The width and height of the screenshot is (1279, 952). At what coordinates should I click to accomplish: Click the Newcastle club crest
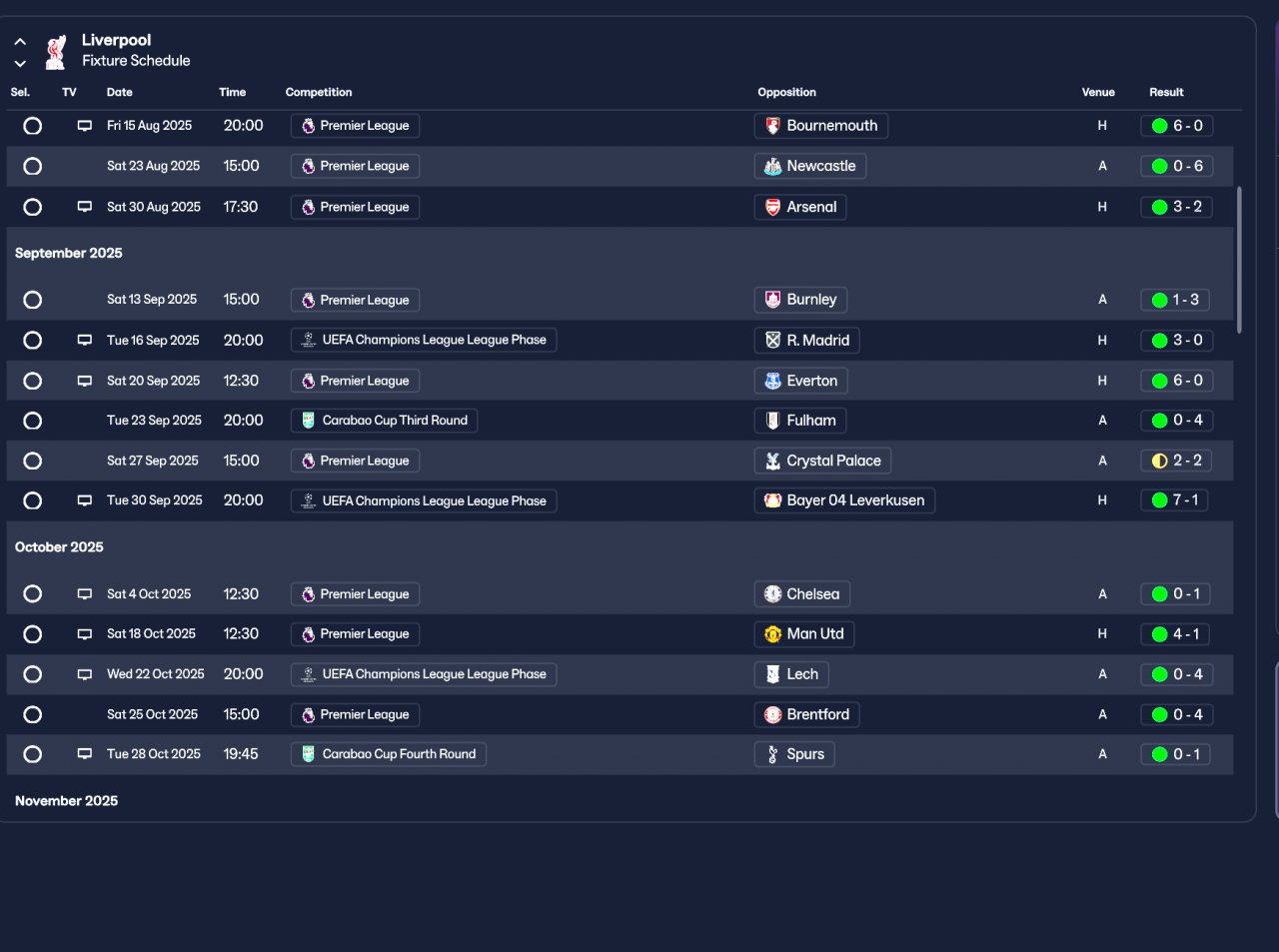[772, 167]
